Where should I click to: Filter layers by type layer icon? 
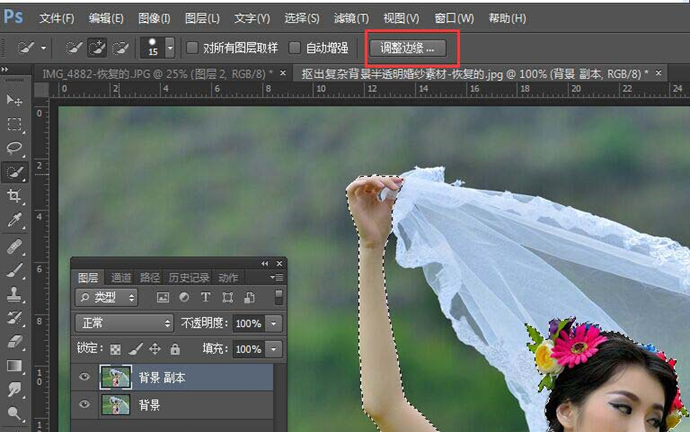[x=205, y=297]
